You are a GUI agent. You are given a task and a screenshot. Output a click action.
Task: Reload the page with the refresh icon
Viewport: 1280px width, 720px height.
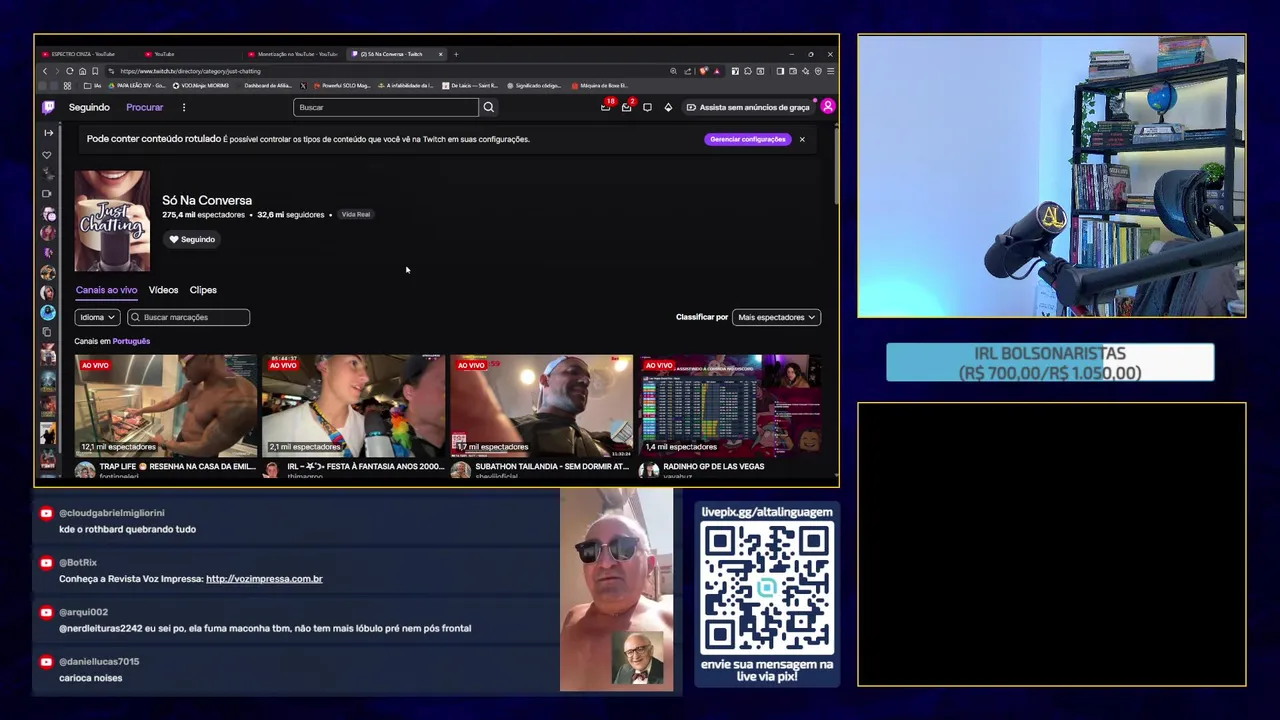tap(69, 71)
